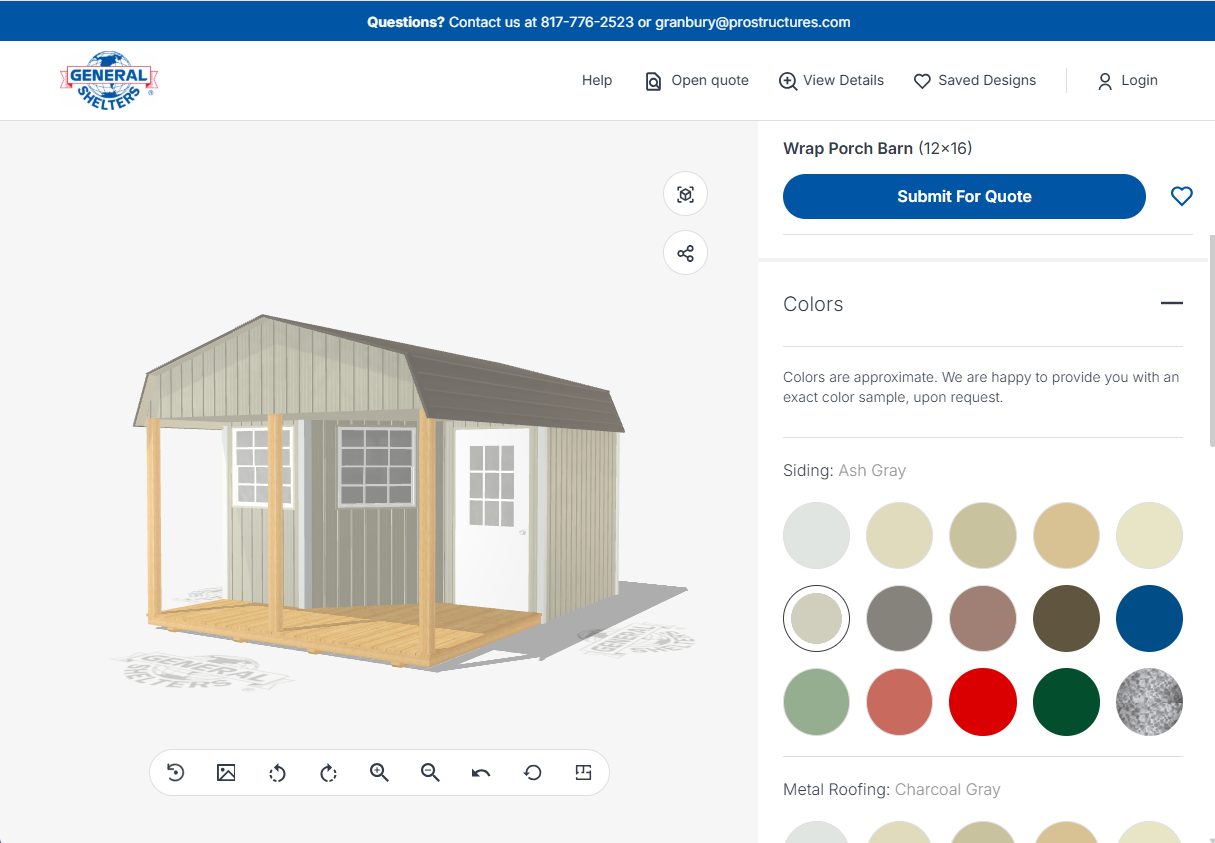The width and height of the screenshot is (1215, 843).
Task: Zoom in on the 3D shed
Action: (379, 772)
